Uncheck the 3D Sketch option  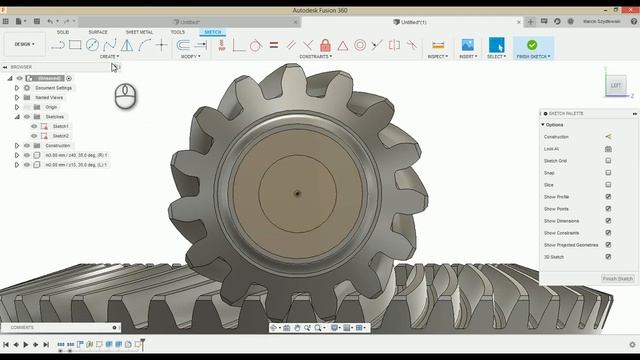coord(608,257)
